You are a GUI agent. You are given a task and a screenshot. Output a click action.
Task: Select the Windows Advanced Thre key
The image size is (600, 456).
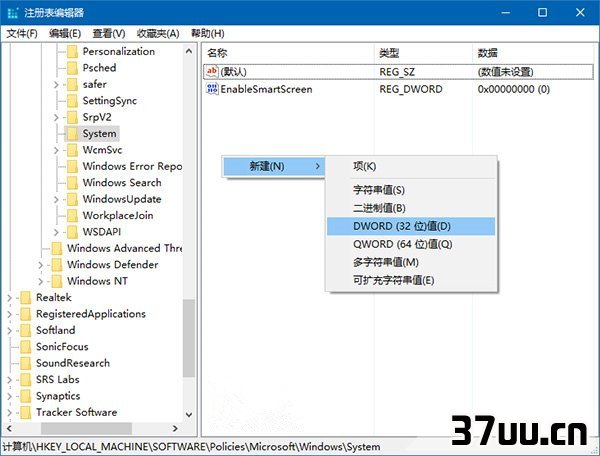(x=125, y=249)
